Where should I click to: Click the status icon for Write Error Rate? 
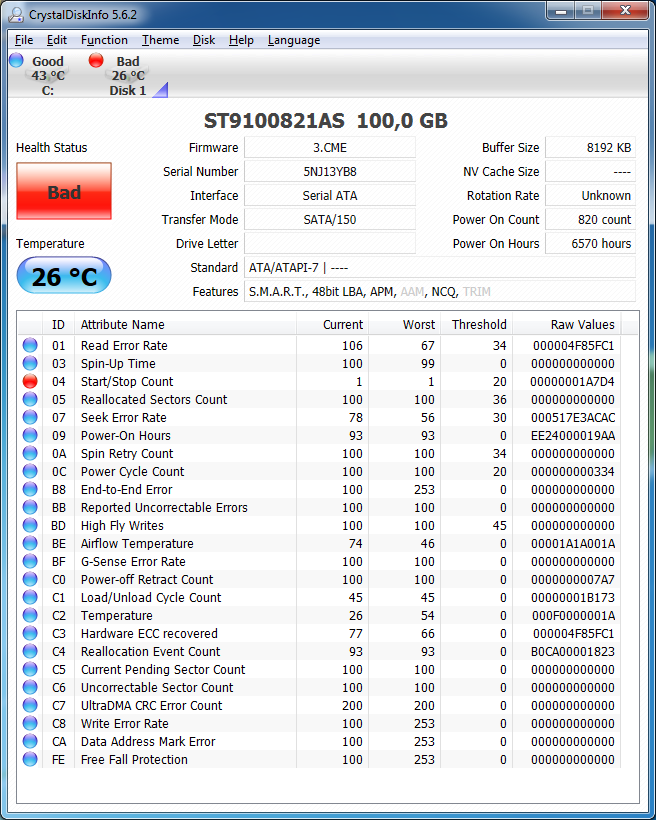(x=30, y=723)
